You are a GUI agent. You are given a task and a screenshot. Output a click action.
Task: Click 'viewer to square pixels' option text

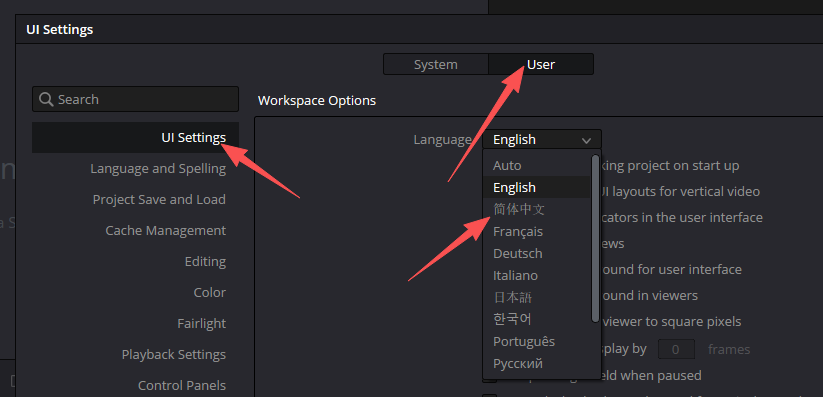[671, 321]
